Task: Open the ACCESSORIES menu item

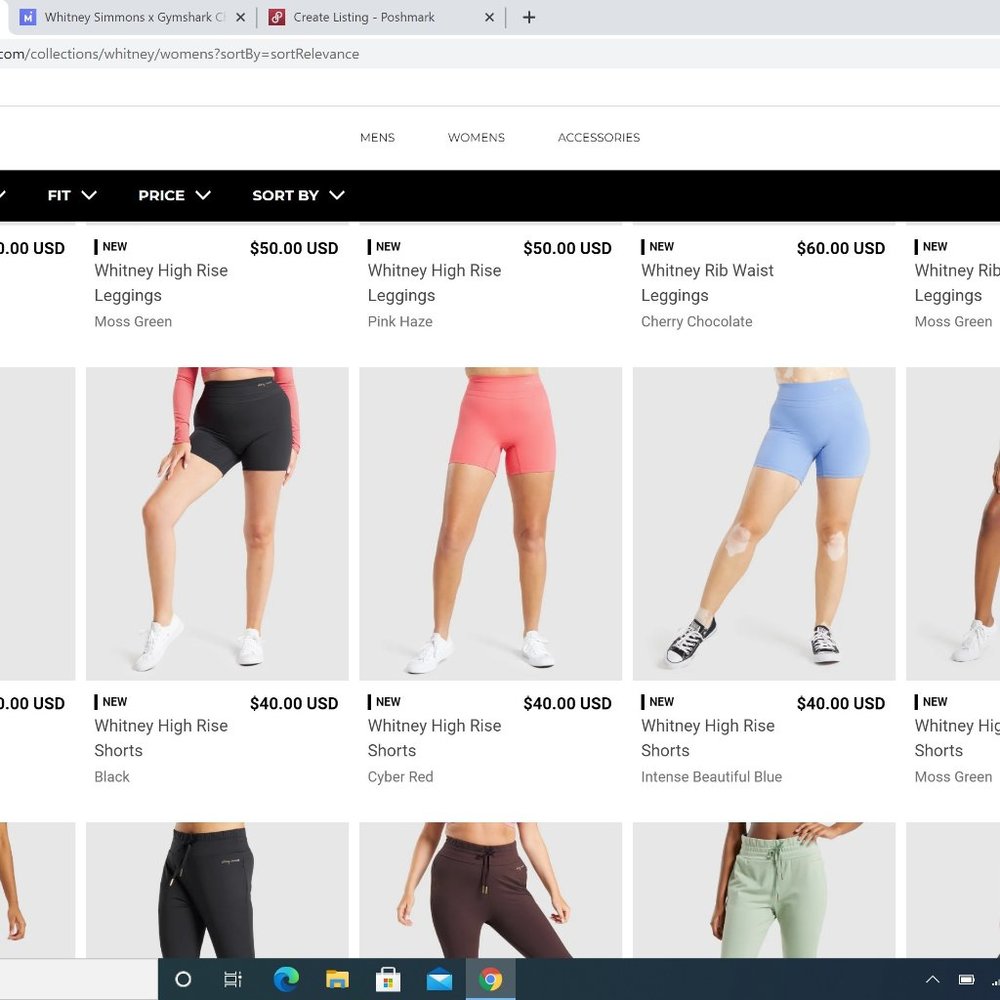Action: point(598,137)
